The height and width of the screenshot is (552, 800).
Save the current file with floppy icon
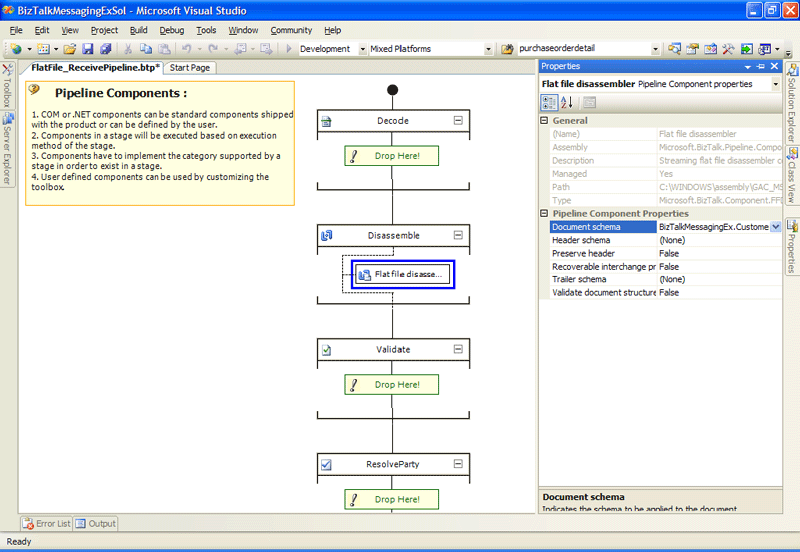[88, 49]
